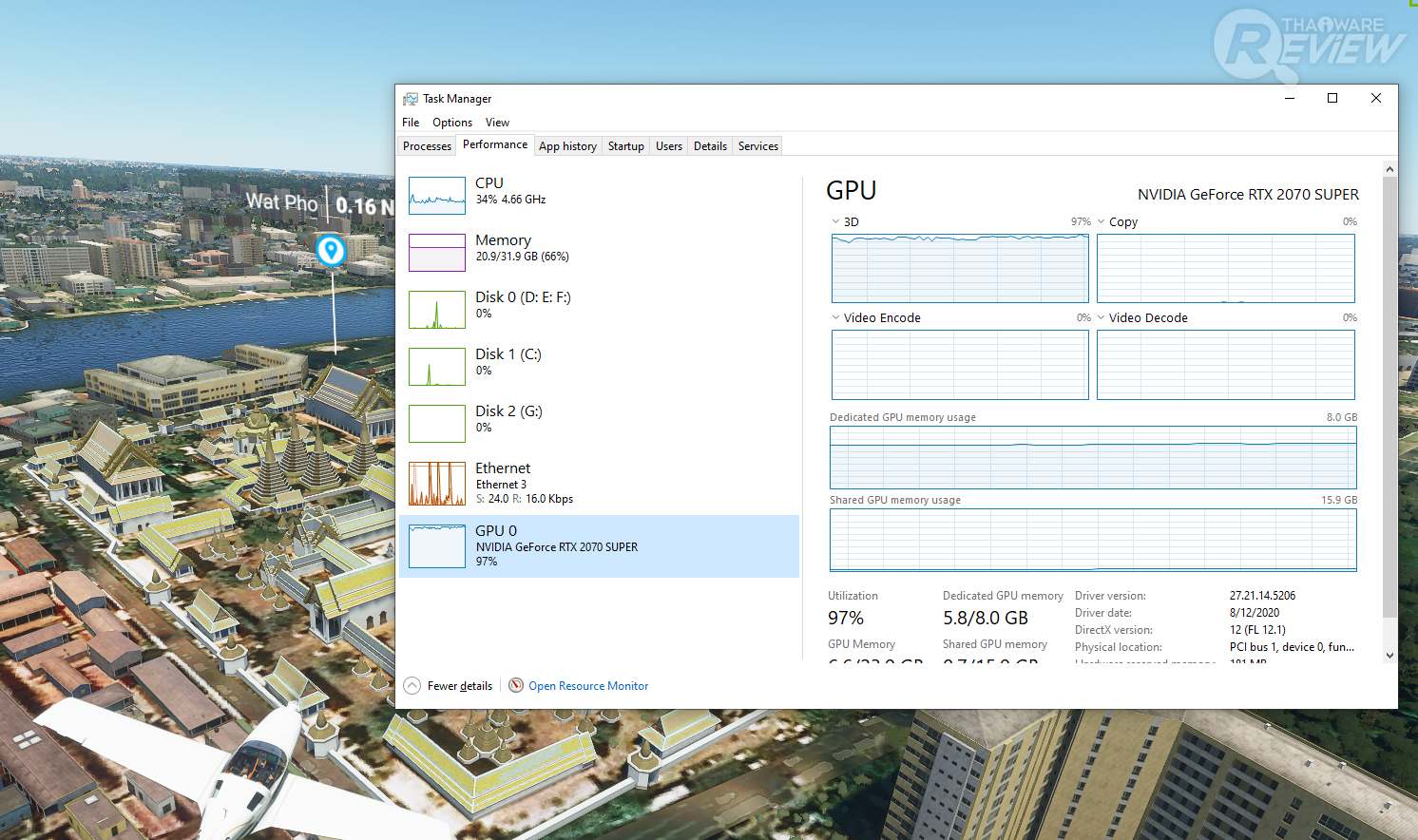The image size is (1418, 840).
Task: Open the Ethernet network graph entry
Action: [437, 483]
